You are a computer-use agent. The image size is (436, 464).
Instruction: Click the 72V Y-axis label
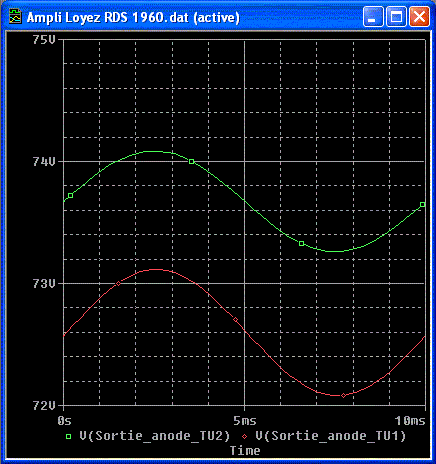click(x=43, y=405)
